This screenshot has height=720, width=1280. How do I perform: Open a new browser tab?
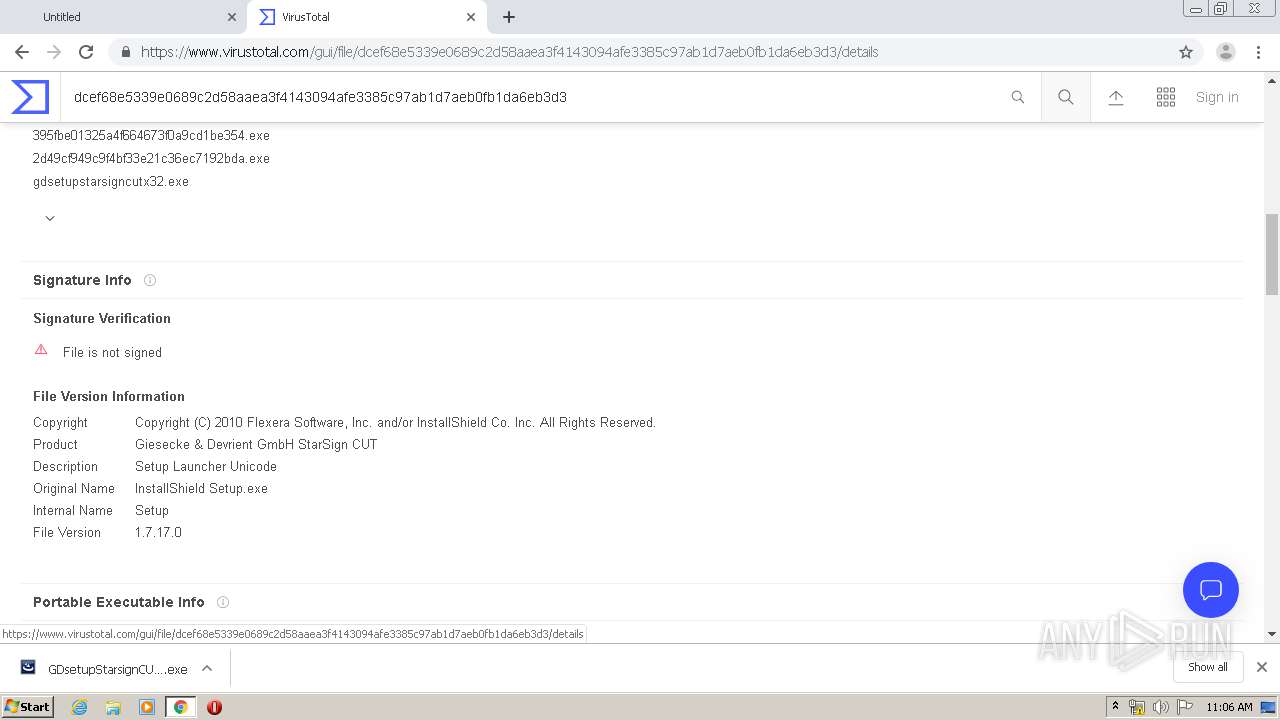[x=509, y=17]
